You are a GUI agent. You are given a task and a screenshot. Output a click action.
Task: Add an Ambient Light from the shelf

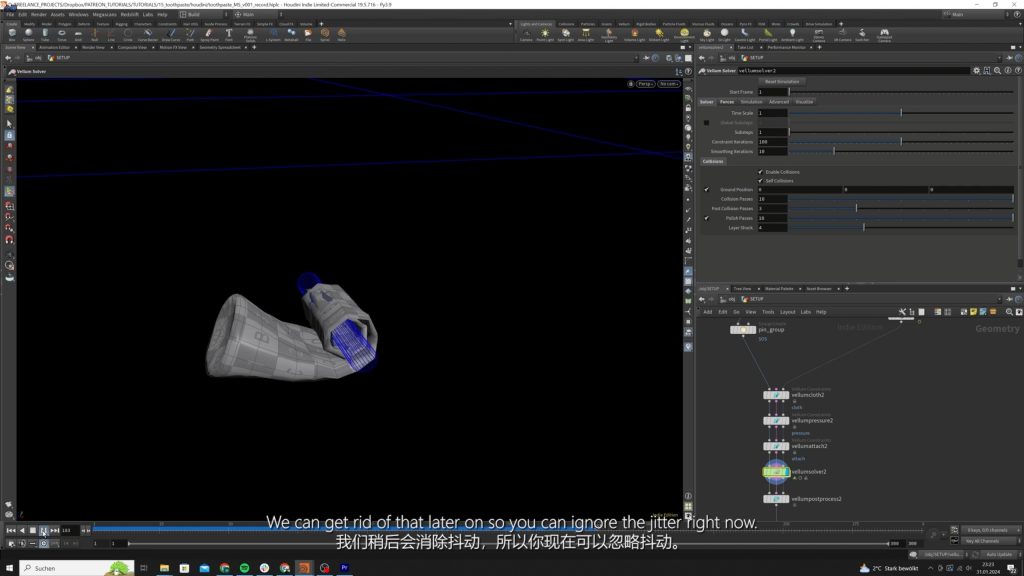pyautogui.click(x=792, y=35)
